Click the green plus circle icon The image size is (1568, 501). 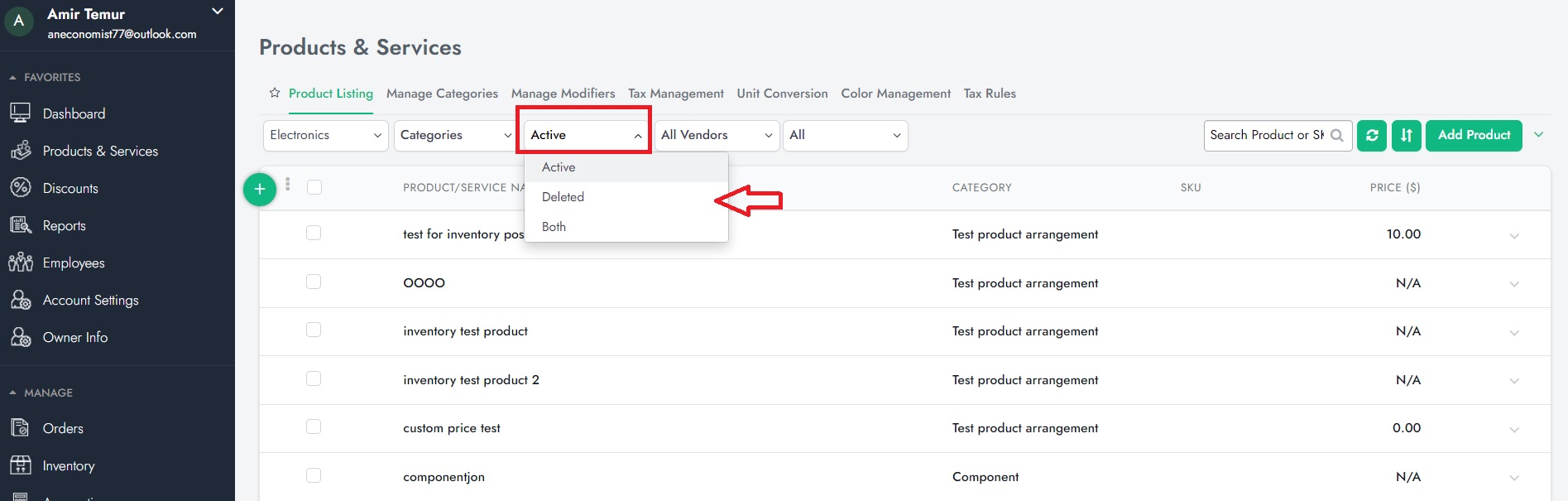[260, 190]
